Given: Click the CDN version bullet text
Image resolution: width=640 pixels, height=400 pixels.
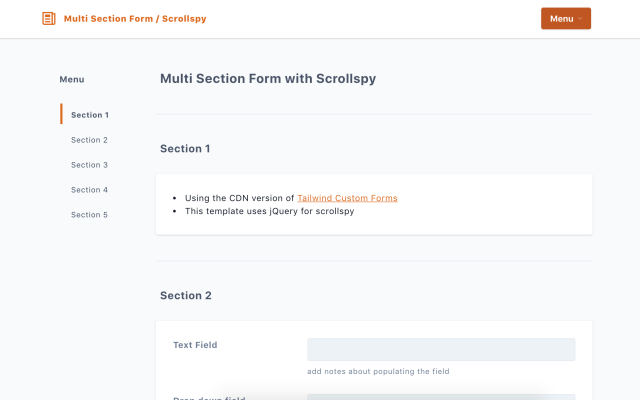Looking at the screenshot, I should coord(240,198).
